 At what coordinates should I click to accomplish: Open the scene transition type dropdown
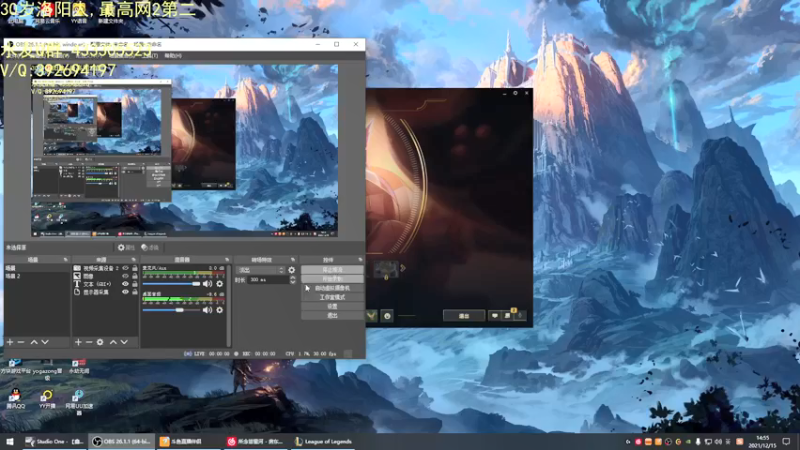261,270
